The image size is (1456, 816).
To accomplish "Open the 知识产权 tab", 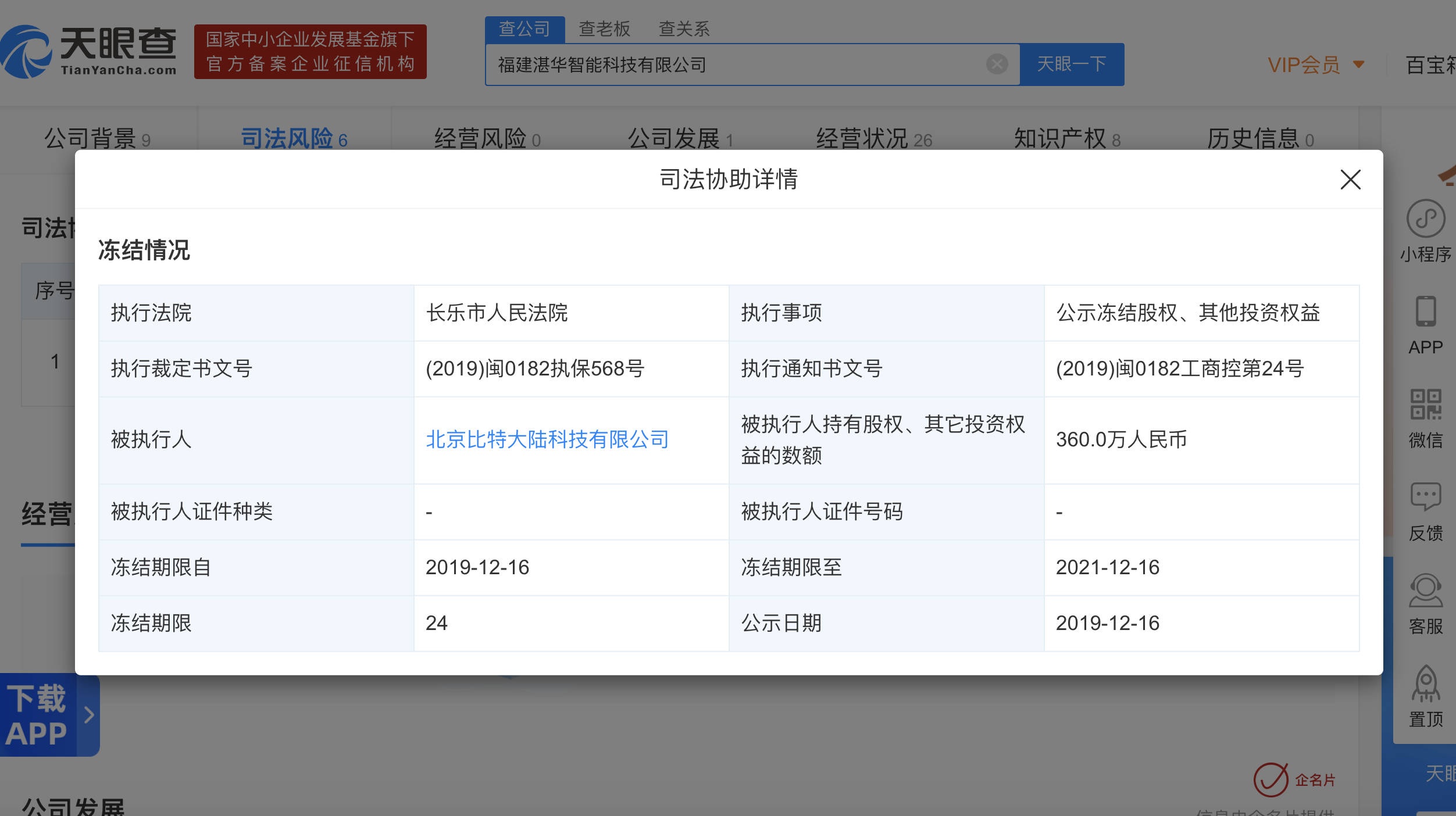I will click(x=1067, y=139).
